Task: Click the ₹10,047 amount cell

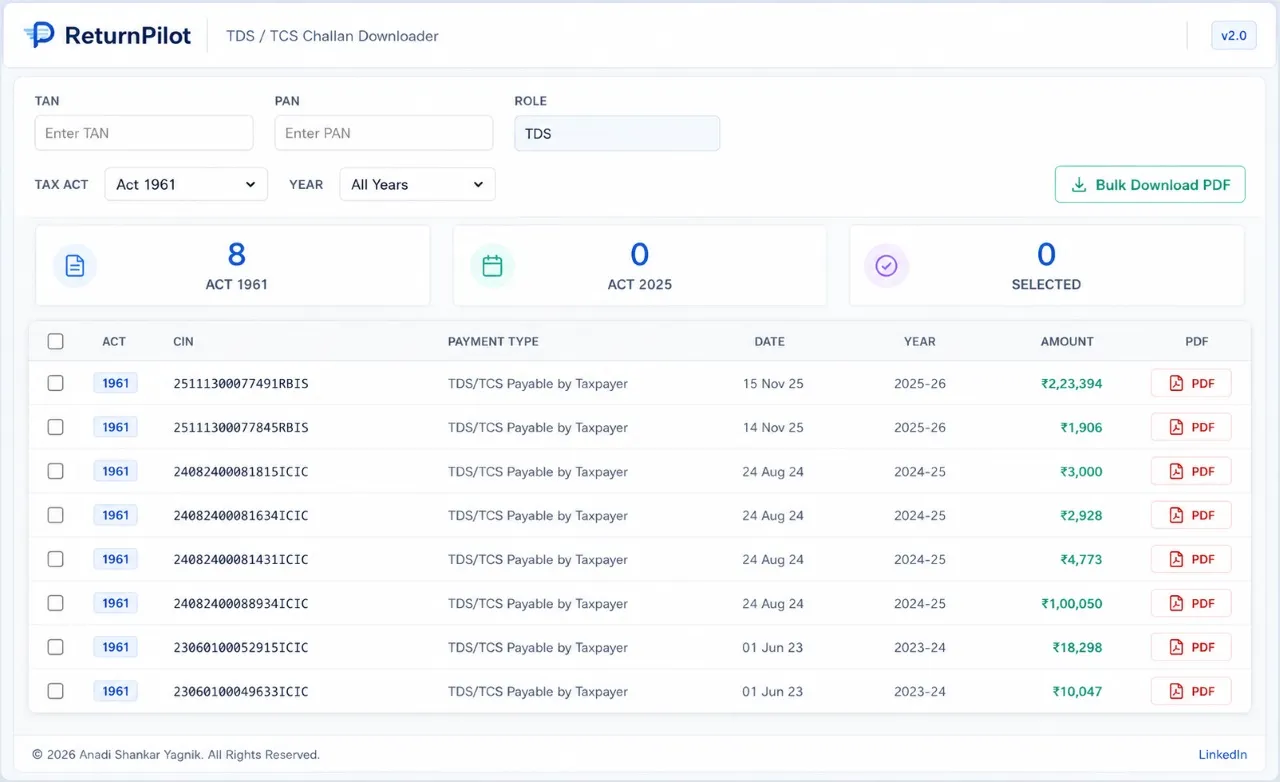Action: tap(1077, 691)
